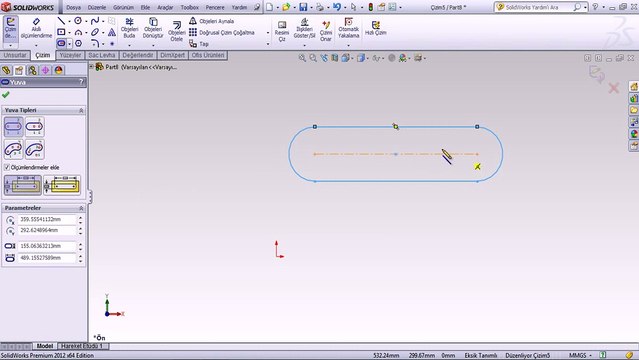Toggle Çizim sketch mode button
Image resolution: width=639 pixels, height=360 pixels.
tap(10, 28)
